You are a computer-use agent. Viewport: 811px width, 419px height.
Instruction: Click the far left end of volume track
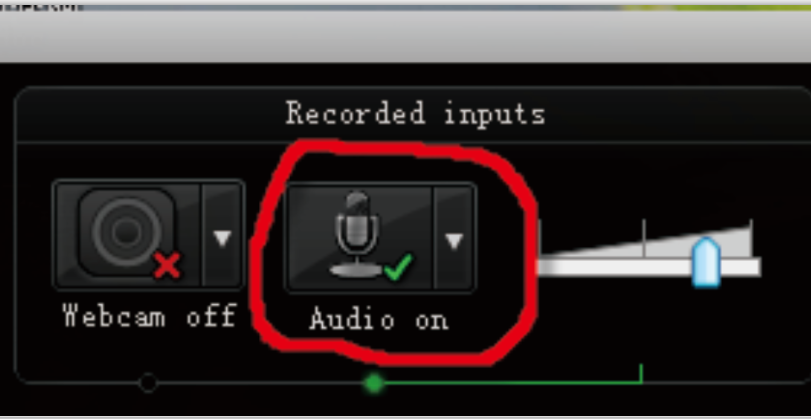(542, 267)
